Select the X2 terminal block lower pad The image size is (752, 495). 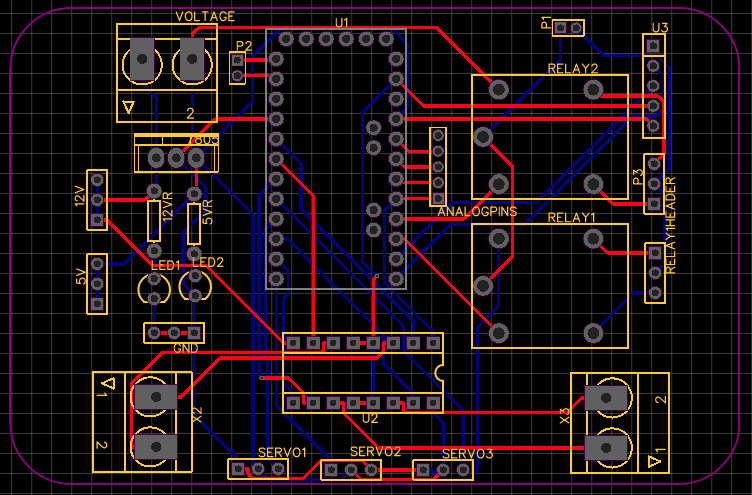(x=156, y=447)
